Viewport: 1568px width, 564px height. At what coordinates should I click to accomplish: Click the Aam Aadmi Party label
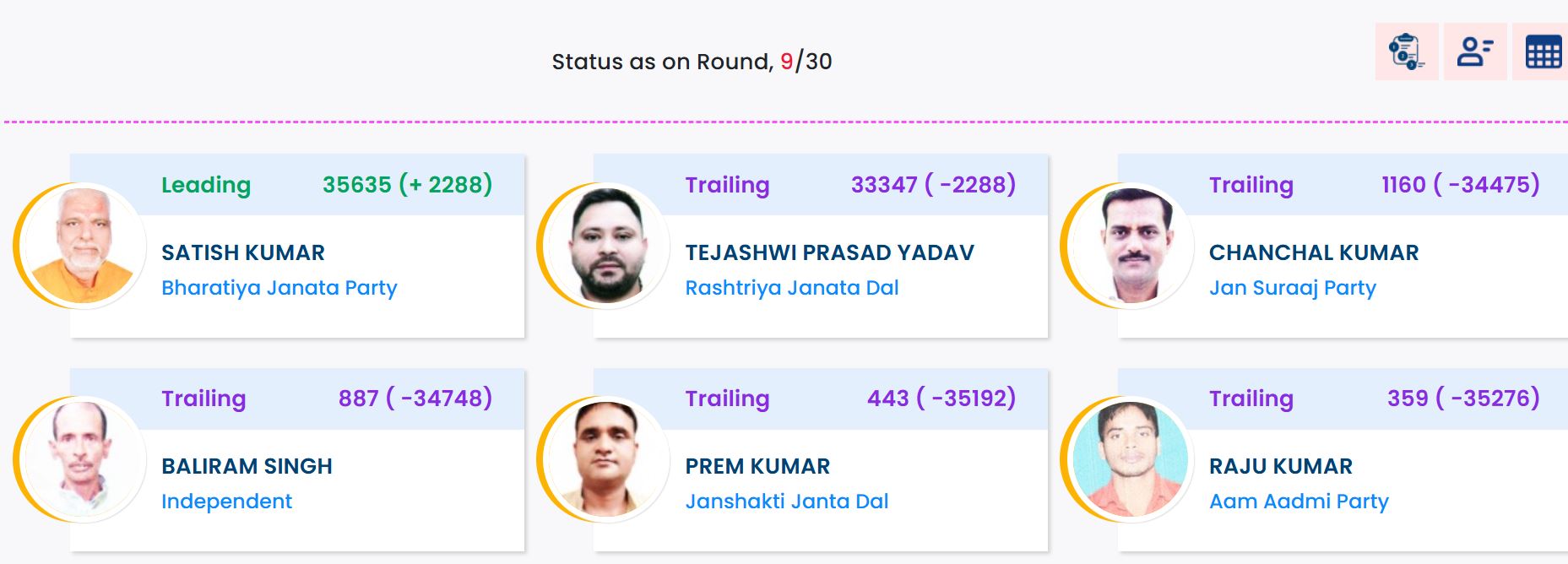point(1299,502)
